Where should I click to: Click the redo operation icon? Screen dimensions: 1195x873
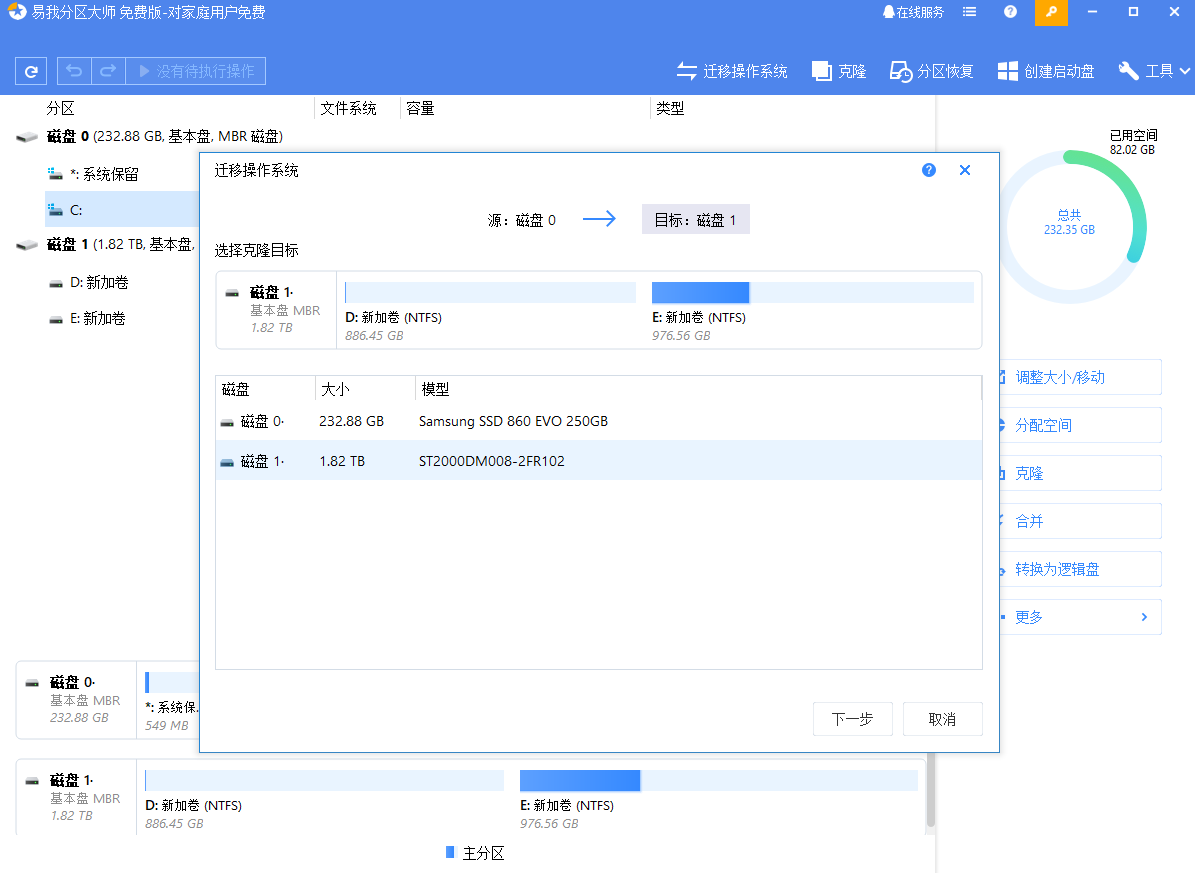click(x=107, y=71)
